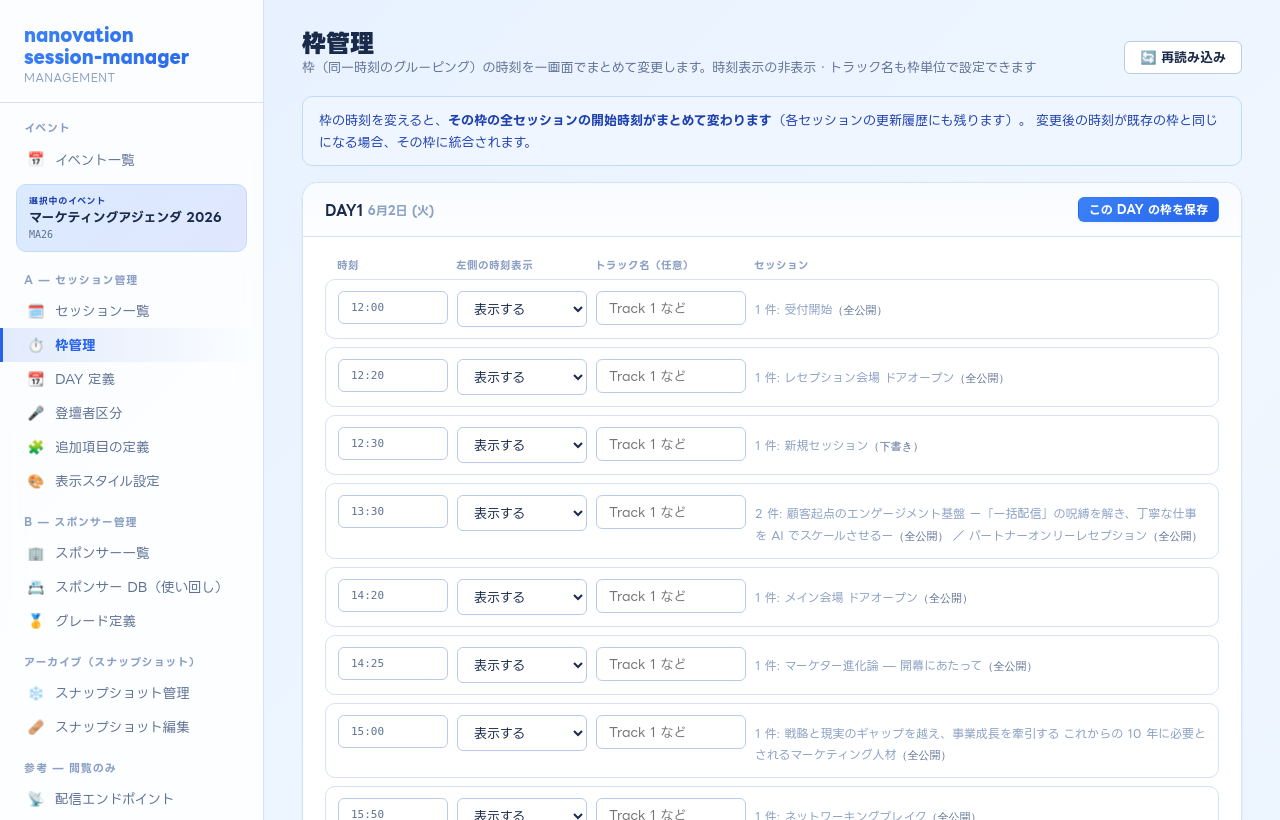1280x820 pixels.
Task: Open the 表示する dropdown in the 15:00 row
Action: tap(522, 733)
